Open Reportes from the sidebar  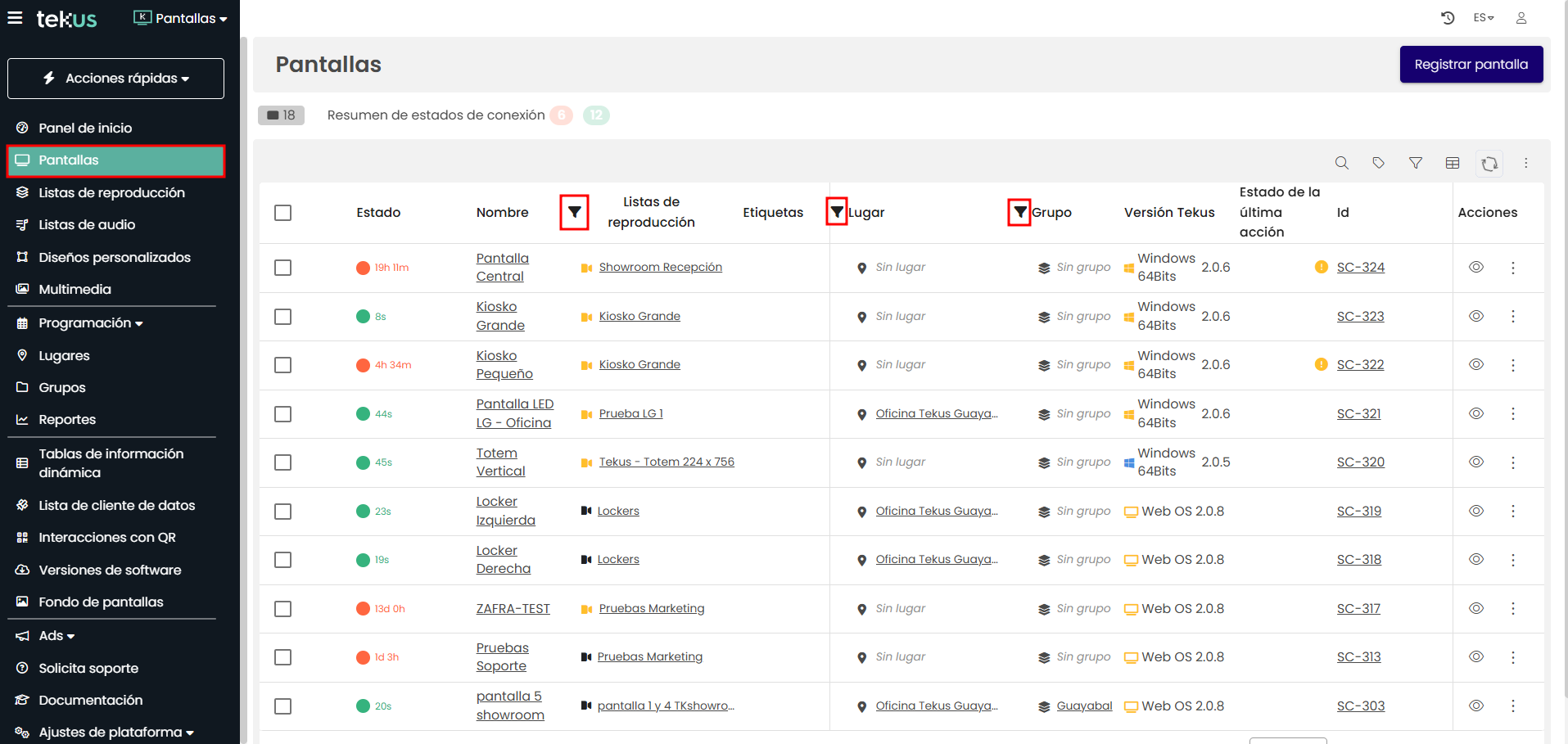coord(67,420)
